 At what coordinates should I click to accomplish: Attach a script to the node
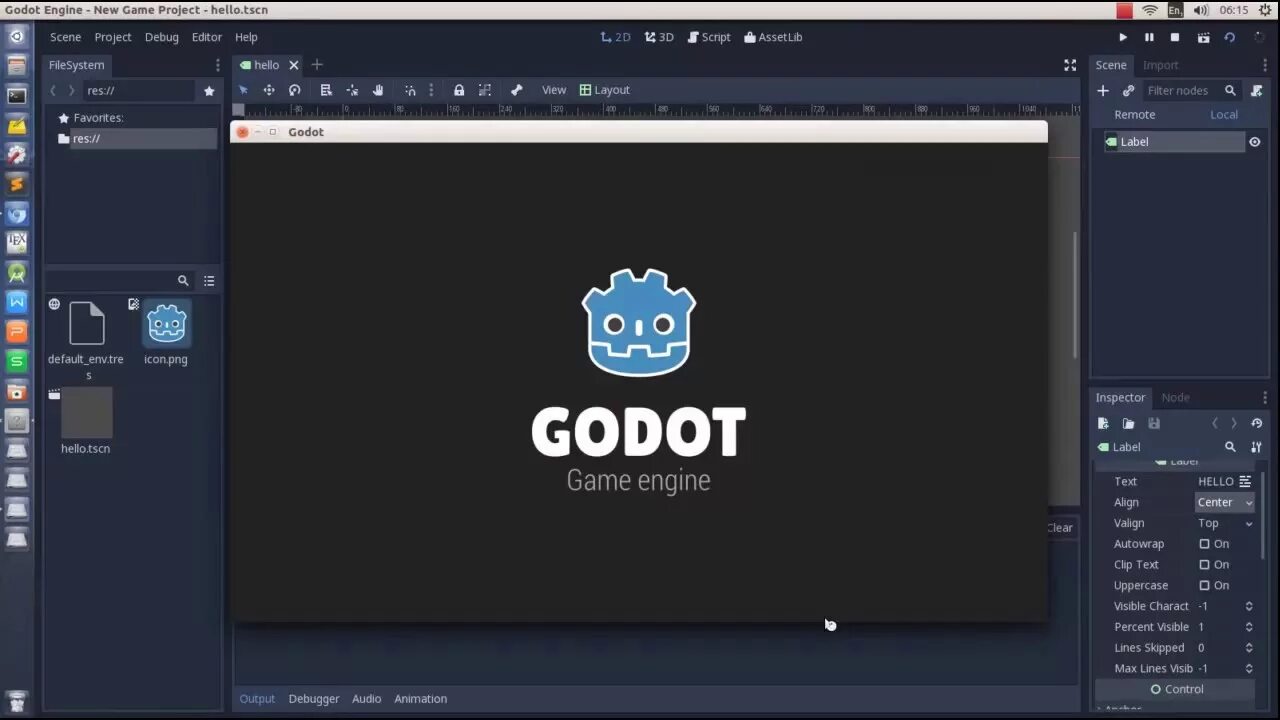(x=1256, y=90)
